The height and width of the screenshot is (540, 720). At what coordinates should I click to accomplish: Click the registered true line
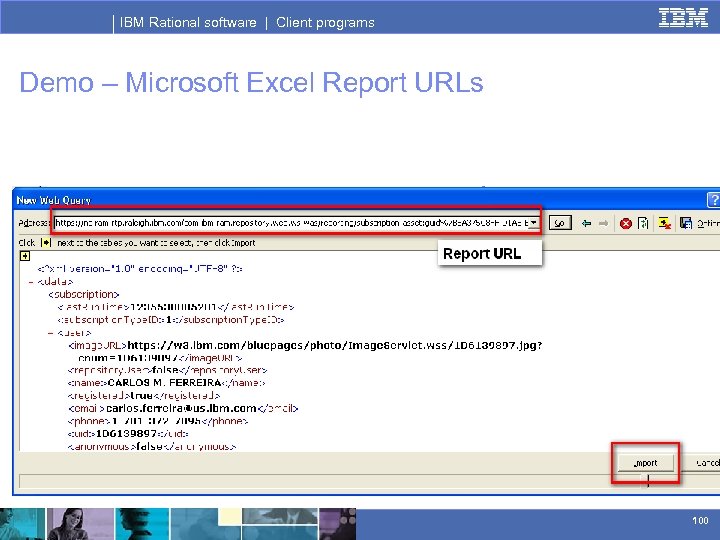tap(144, 395)
